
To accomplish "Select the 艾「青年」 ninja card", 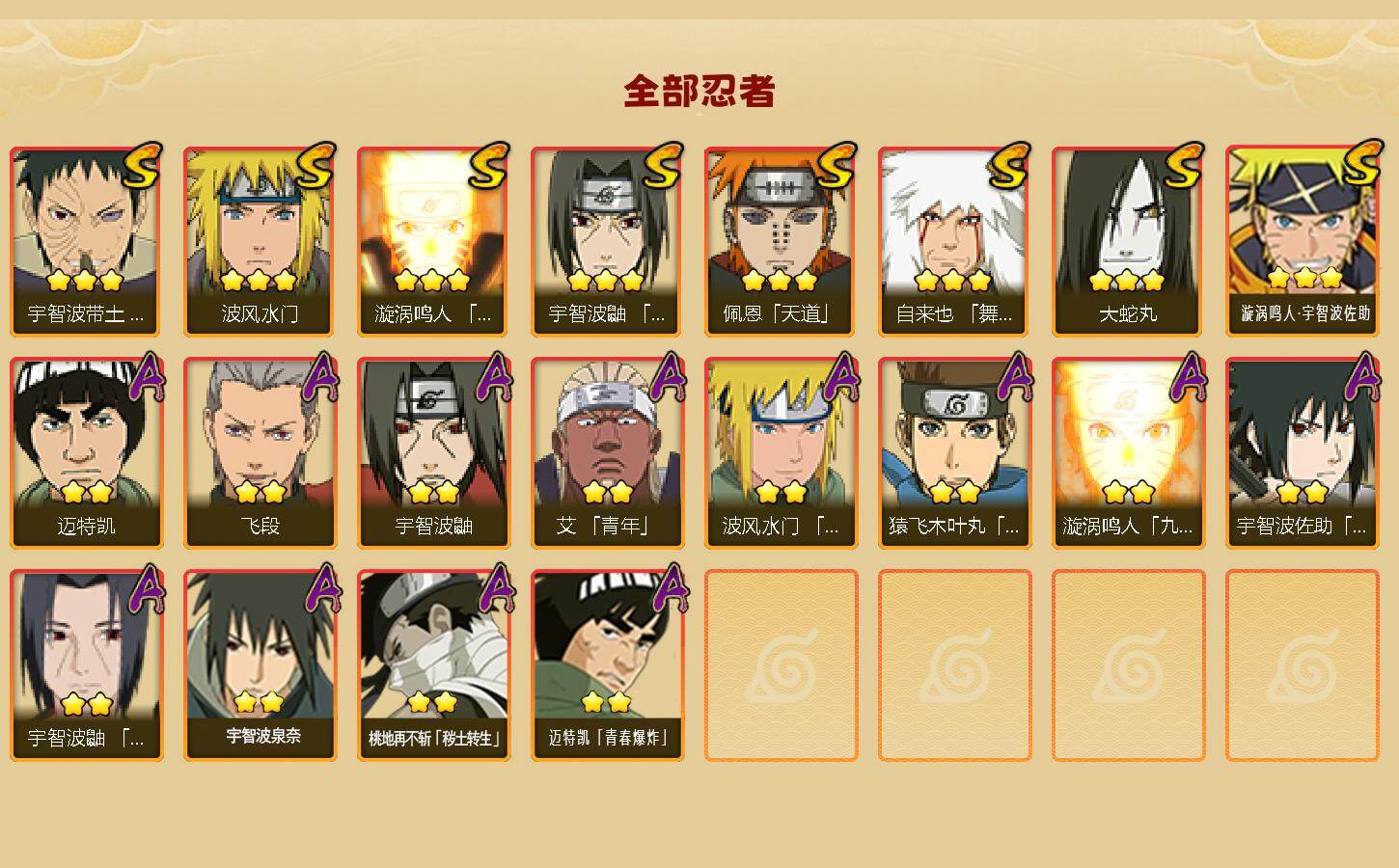I will point(607,453).
